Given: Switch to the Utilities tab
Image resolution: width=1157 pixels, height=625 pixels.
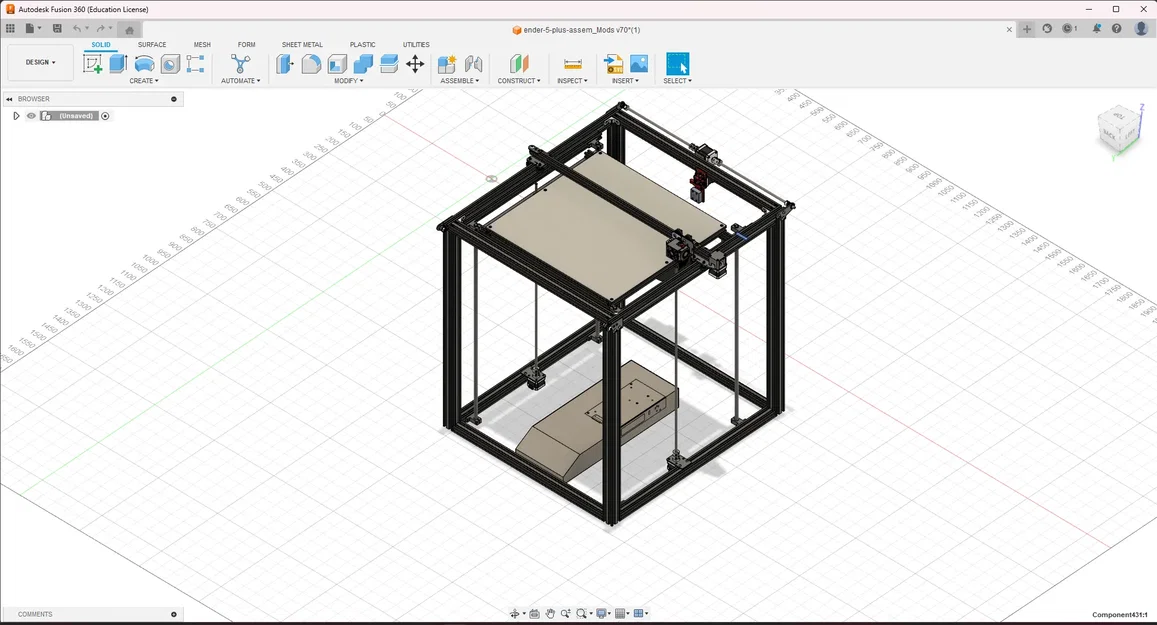Looking at the screenshot, I should click(416, 45).
